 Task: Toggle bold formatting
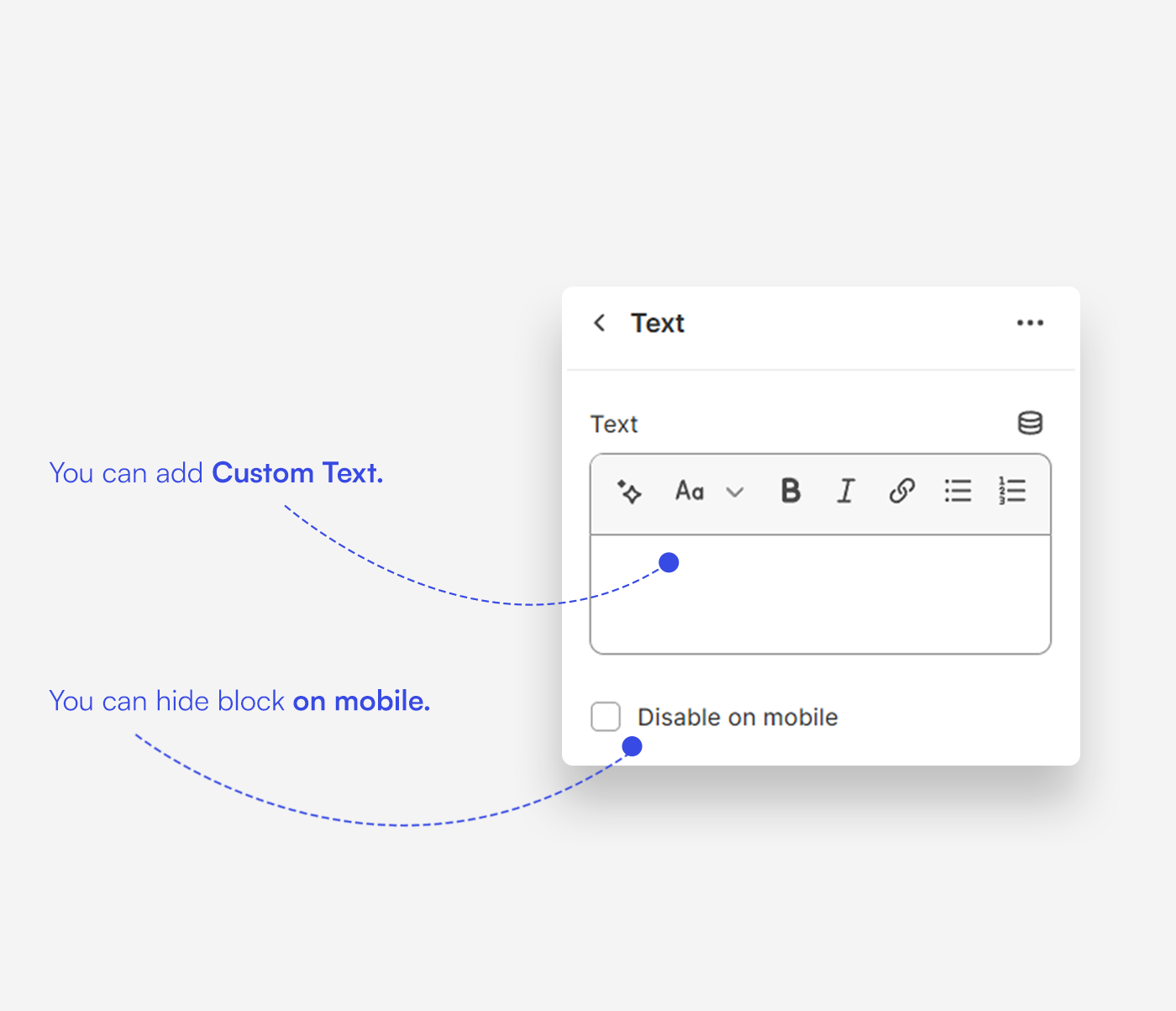[x=790, y=491]
